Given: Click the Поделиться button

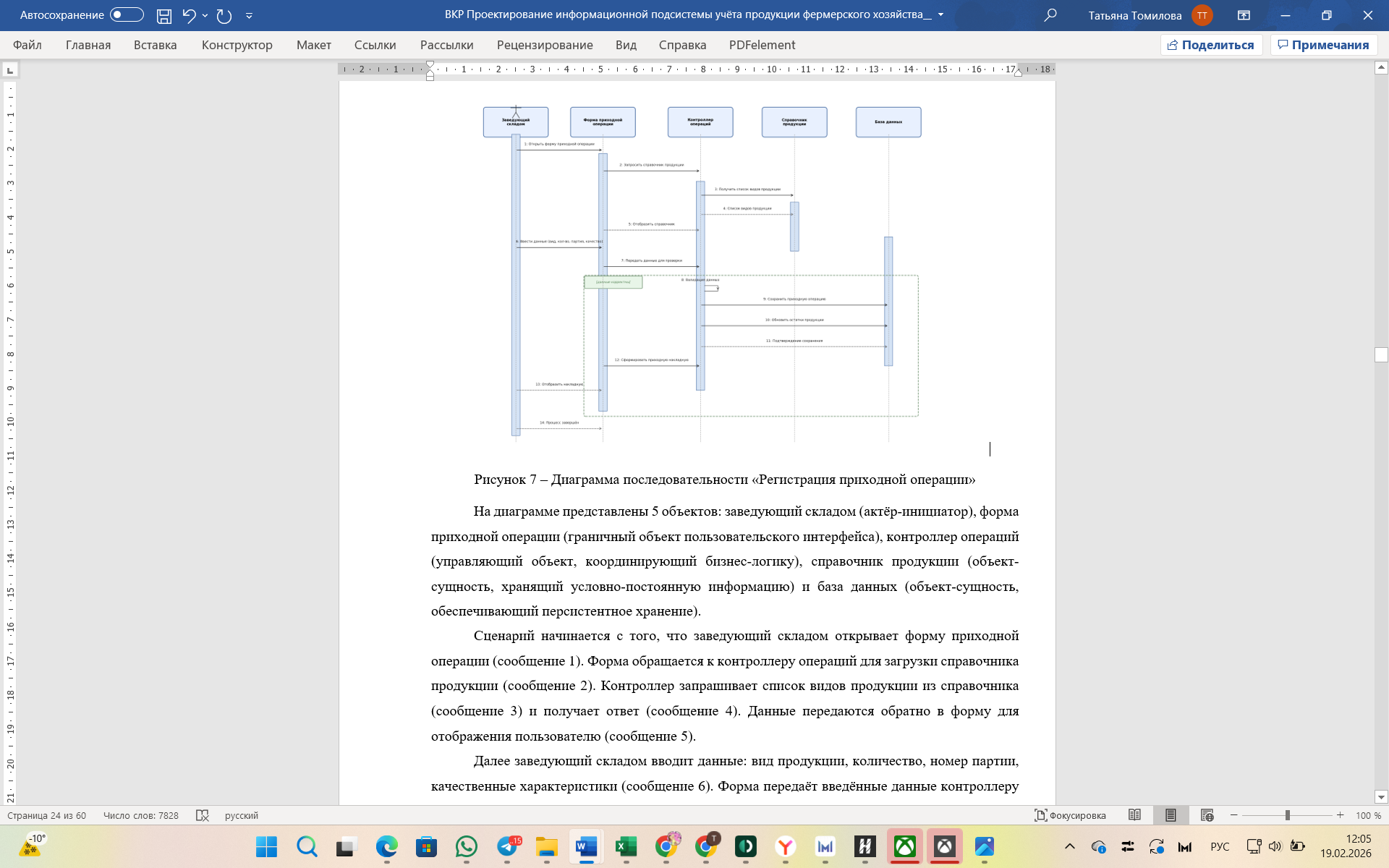Looking at the screenshot, I should tap(1211, 45).
